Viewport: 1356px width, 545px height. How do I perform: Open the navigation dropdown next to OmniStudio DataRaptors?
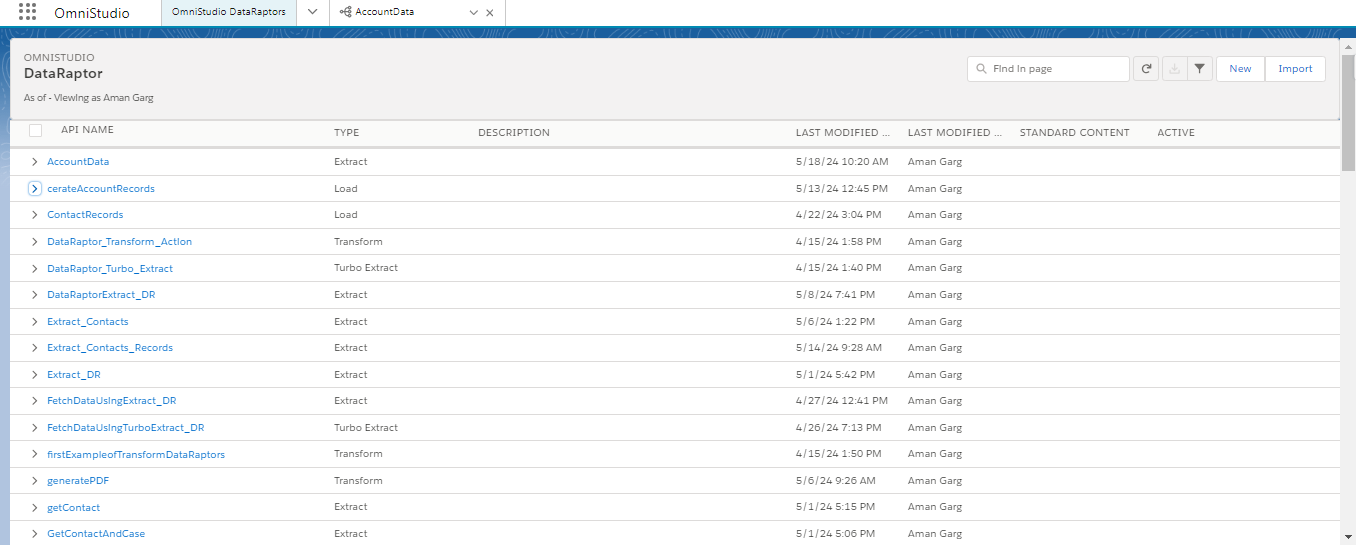[312, 12]
